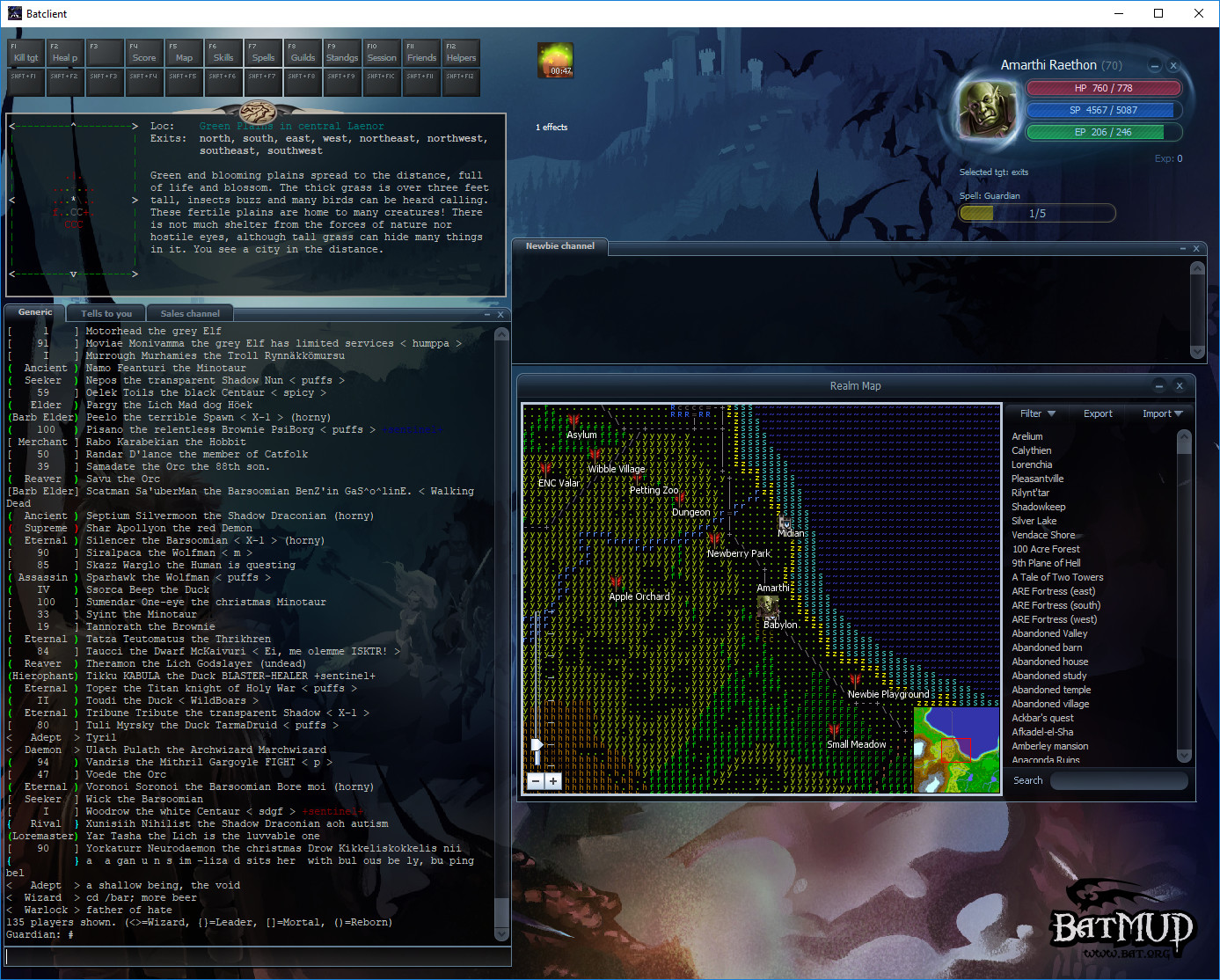Switch to the Tells to you tab
Viewport: 1220px width, 980px height.
[105, 313]
